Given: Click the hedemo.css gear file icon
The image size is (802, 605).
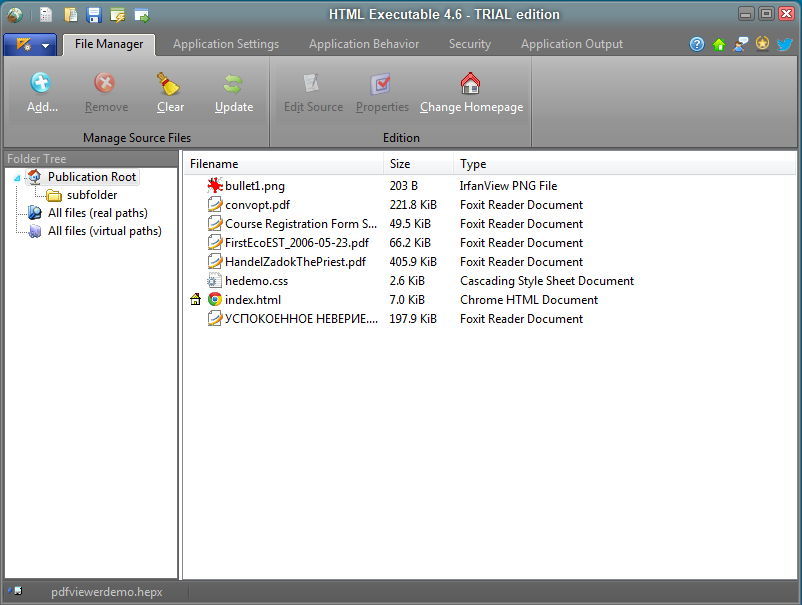Looking at the screenshot, I should 214,281.
